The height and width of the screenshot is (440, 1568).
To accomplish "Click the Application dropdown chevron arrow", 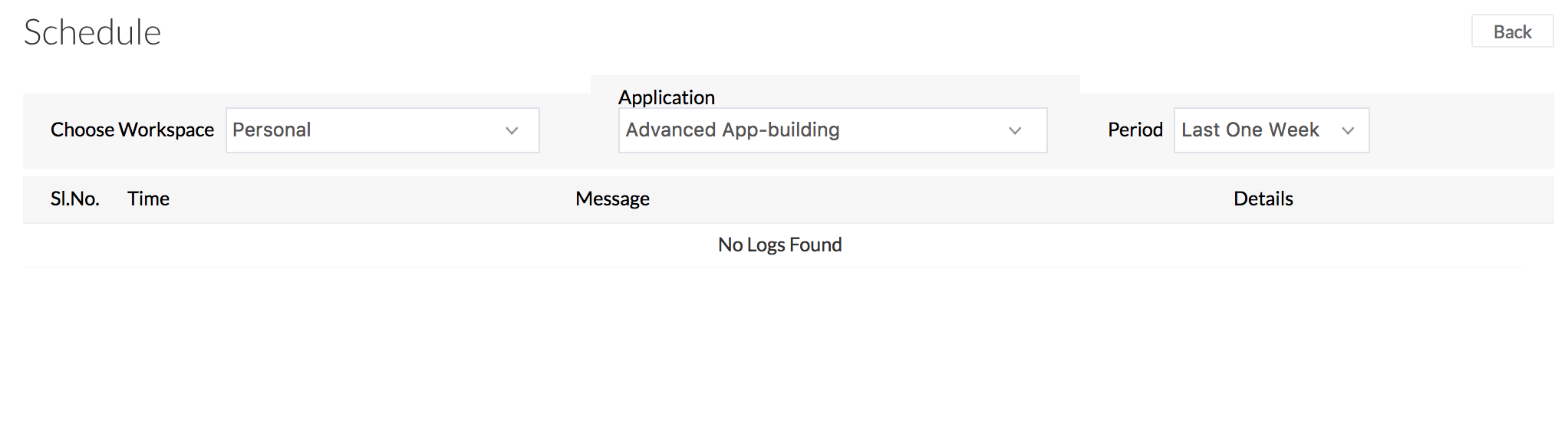I will point(1015,131).
